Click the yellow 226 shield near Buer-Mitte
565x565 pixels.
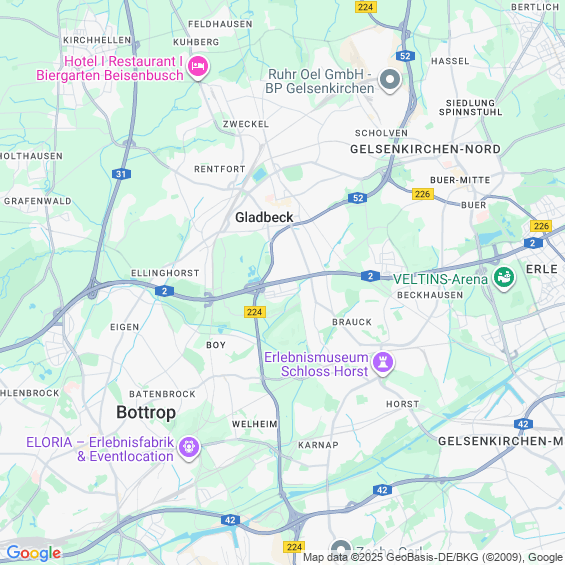[x=423, y=194]
